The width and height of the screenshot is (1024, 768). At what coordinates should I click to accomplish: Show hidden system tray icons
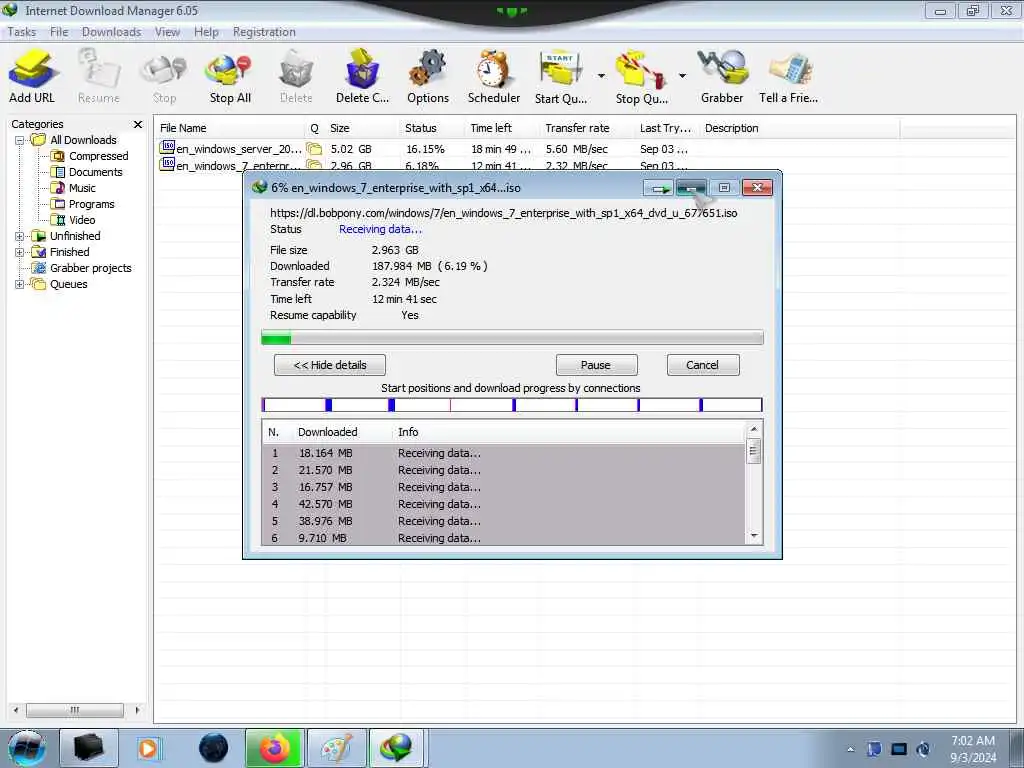[x=850, y=749]
